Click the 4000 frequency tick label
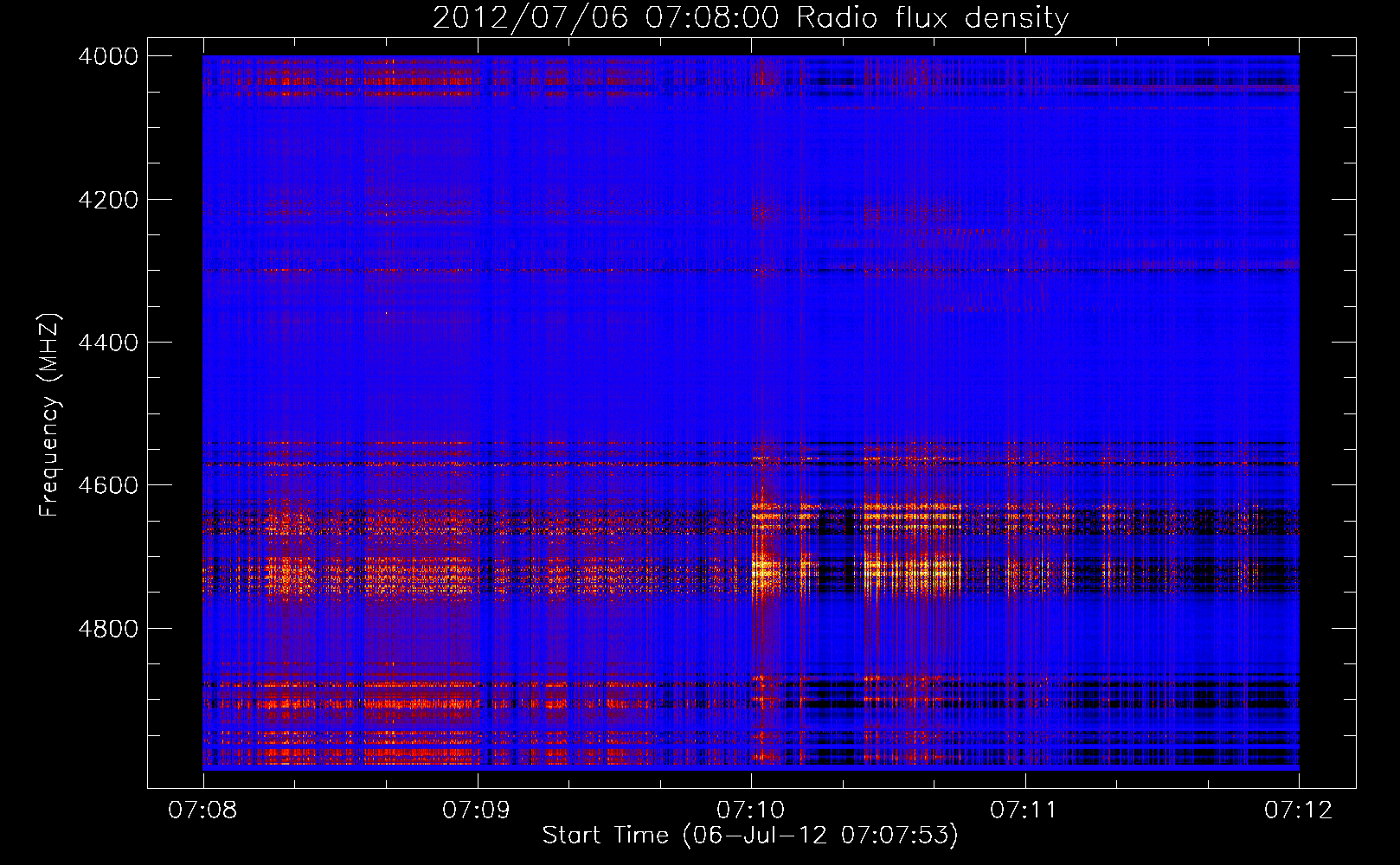The width and height of the screenshot is (1400, 865). point(108,56)
